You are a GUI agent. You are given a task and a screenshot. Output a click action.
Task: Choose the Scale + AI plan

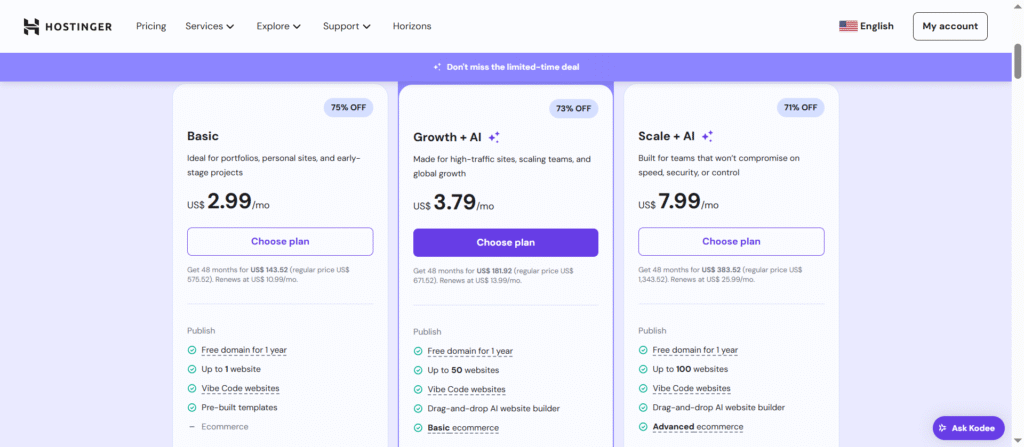click(x=731, y=241)
